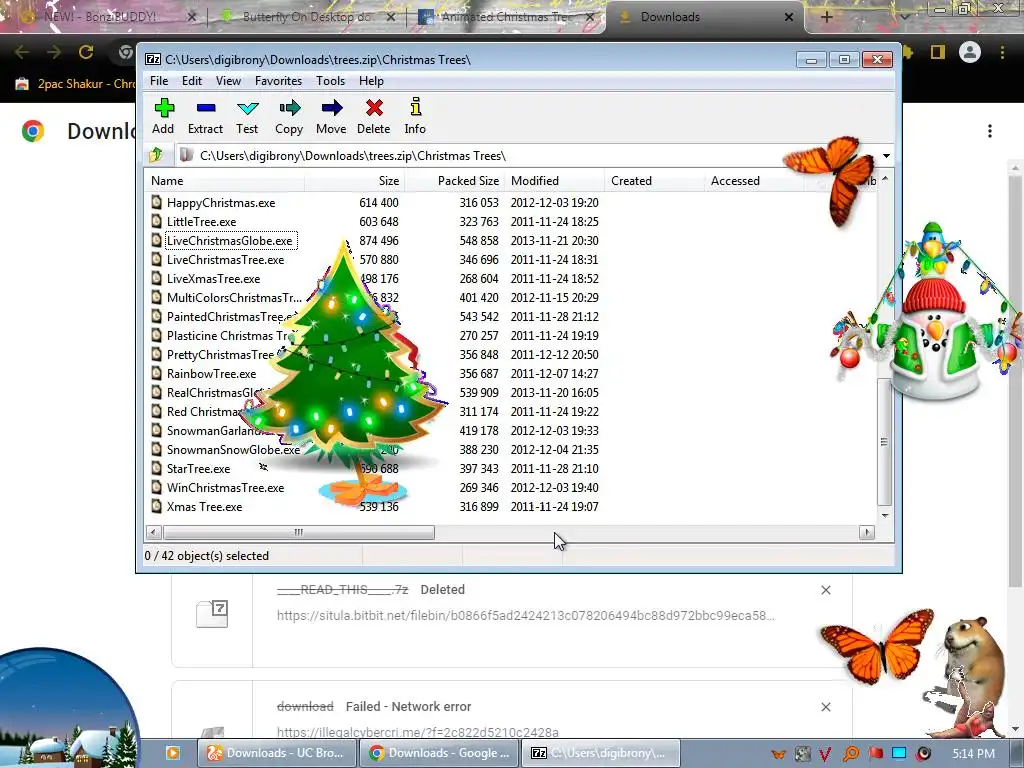
Task: Select the StarTree.exe file icon
Action: (x=156, y=468)
